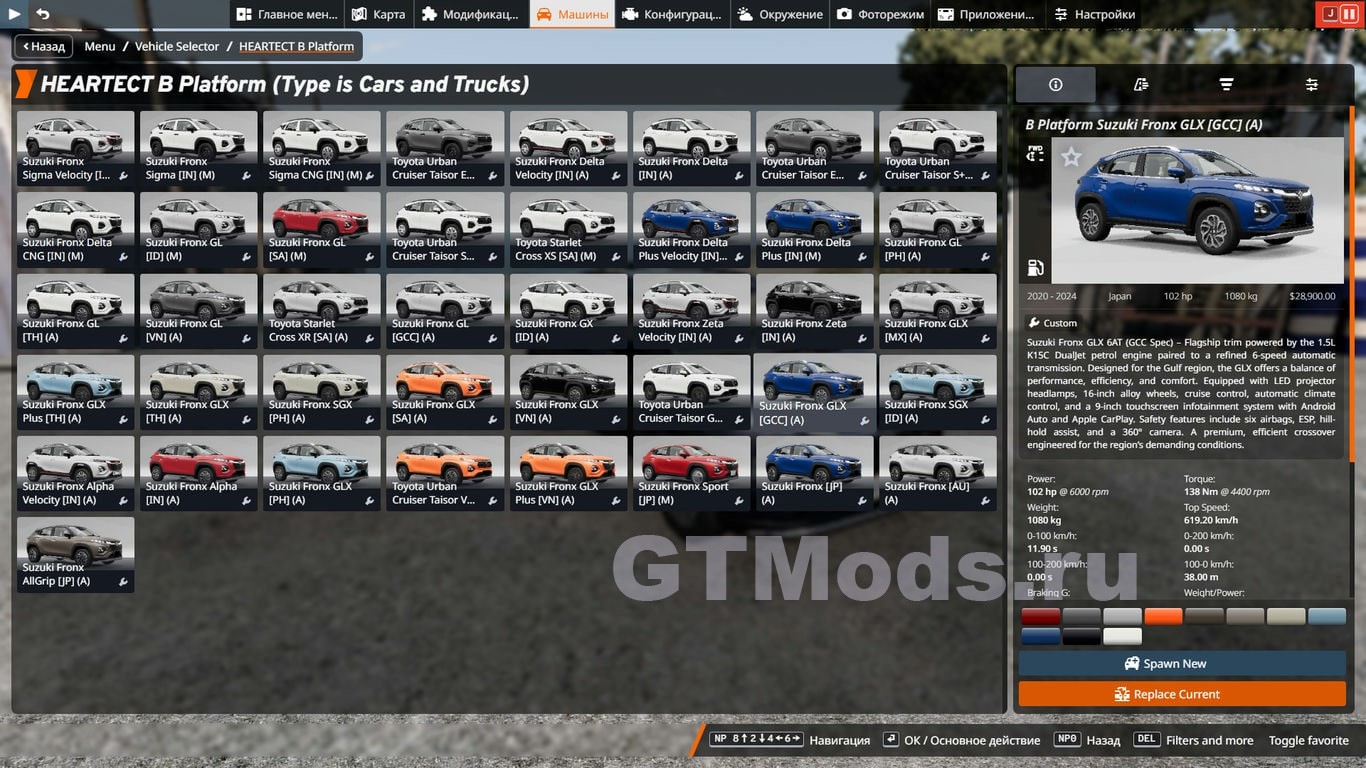Image resolution: width=1366 pixels, height=768 pixels.
Task: Open the Настройки menu
Action: click(1094, 14)
